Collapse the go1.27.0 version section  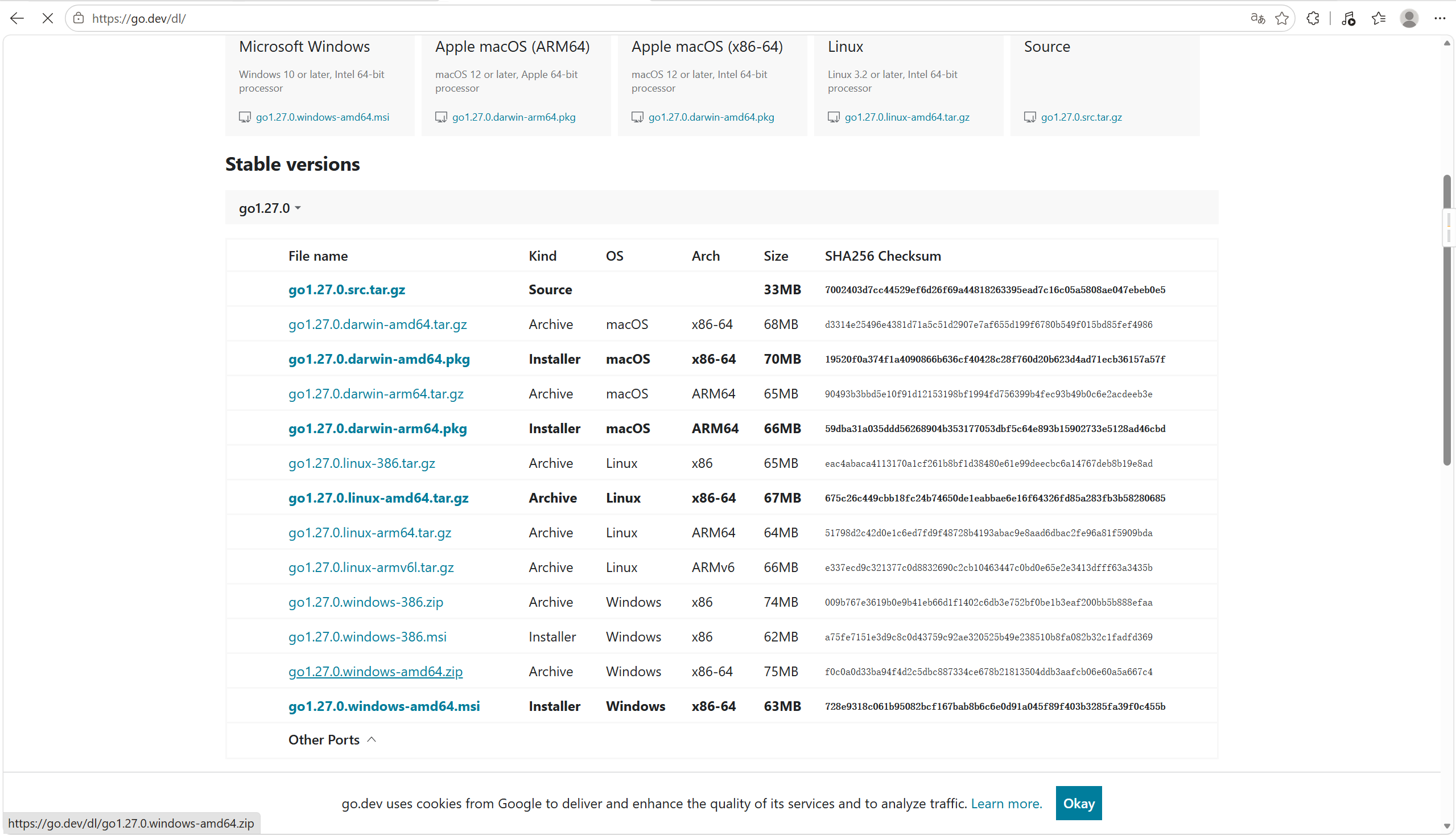click(270, 208)
